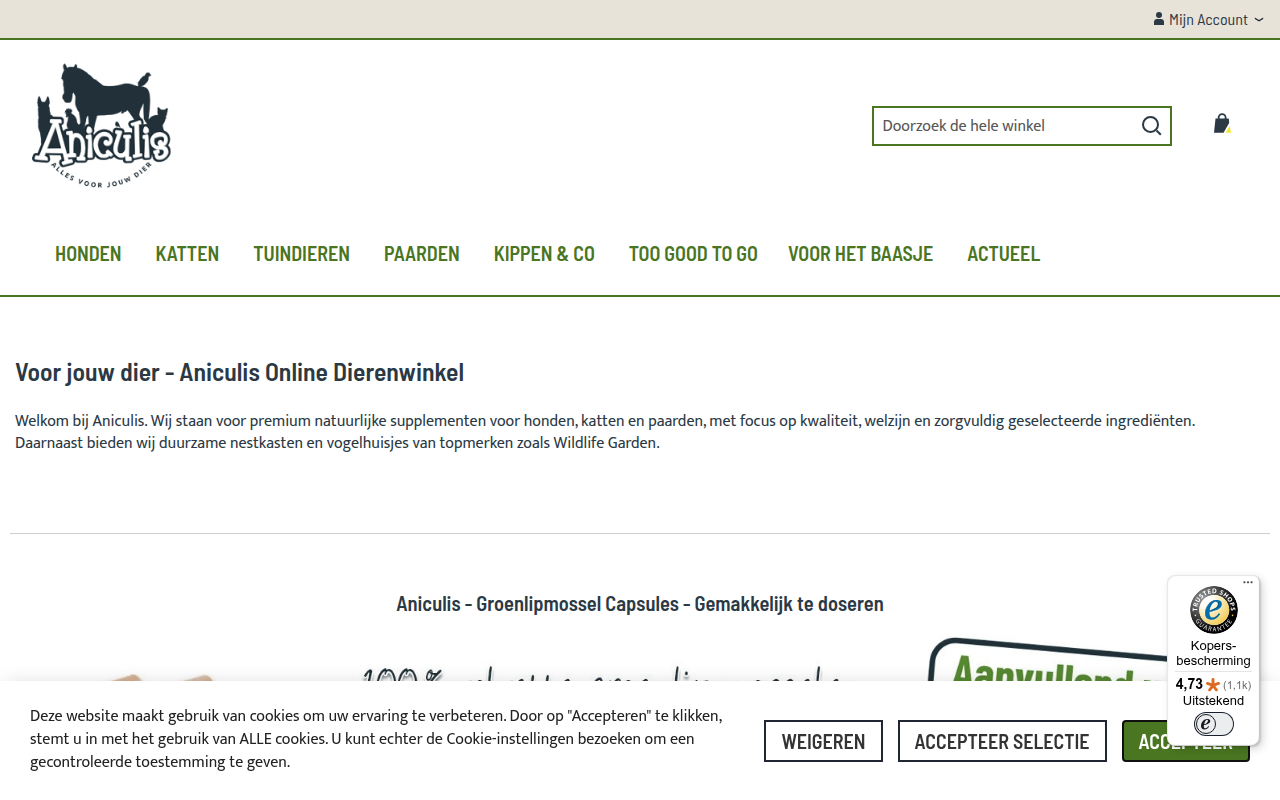This screenshot has height=800, width=1280.
Task: Click the orange rating star
Action: (1213, 685)
